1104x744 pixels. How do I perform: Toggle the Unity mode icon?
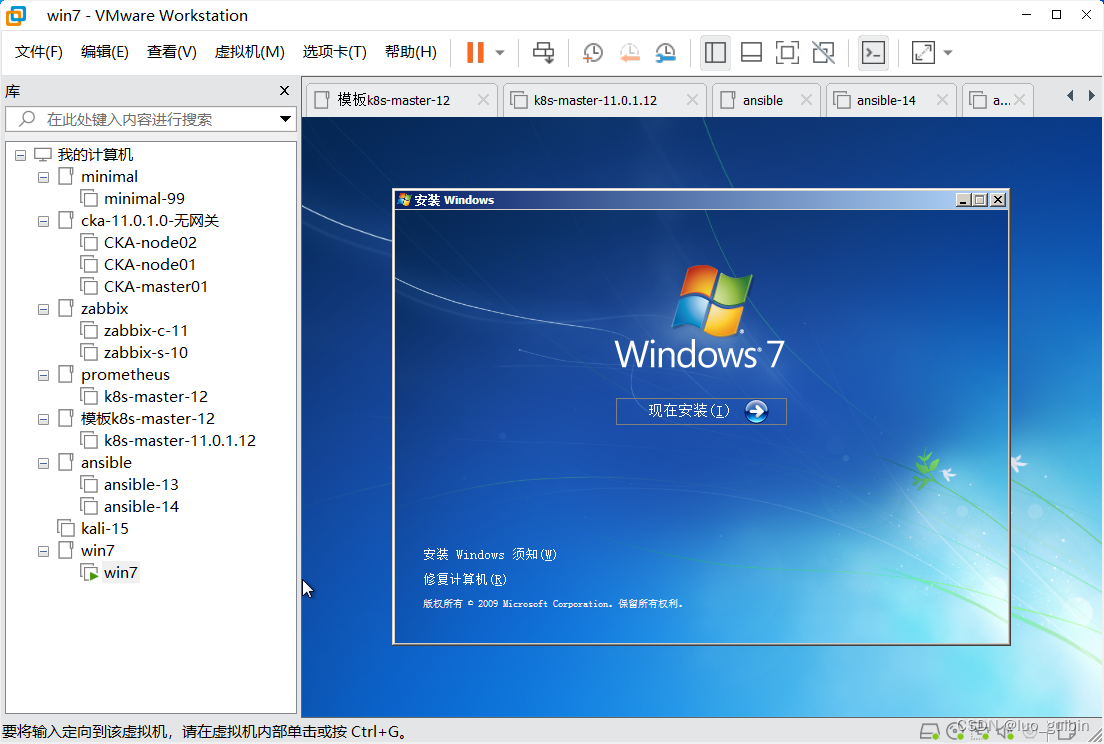click(x=823, y=52)
